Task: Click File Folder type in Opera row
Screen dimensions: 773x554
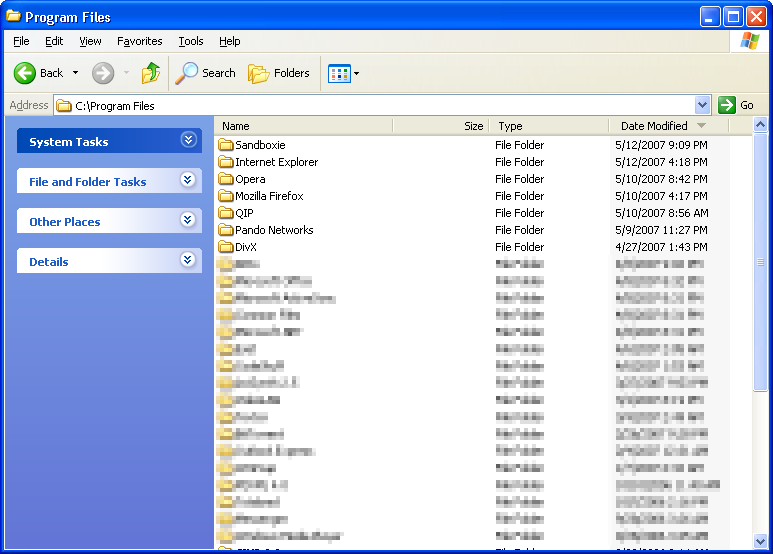Action: [x=520, y=179]
